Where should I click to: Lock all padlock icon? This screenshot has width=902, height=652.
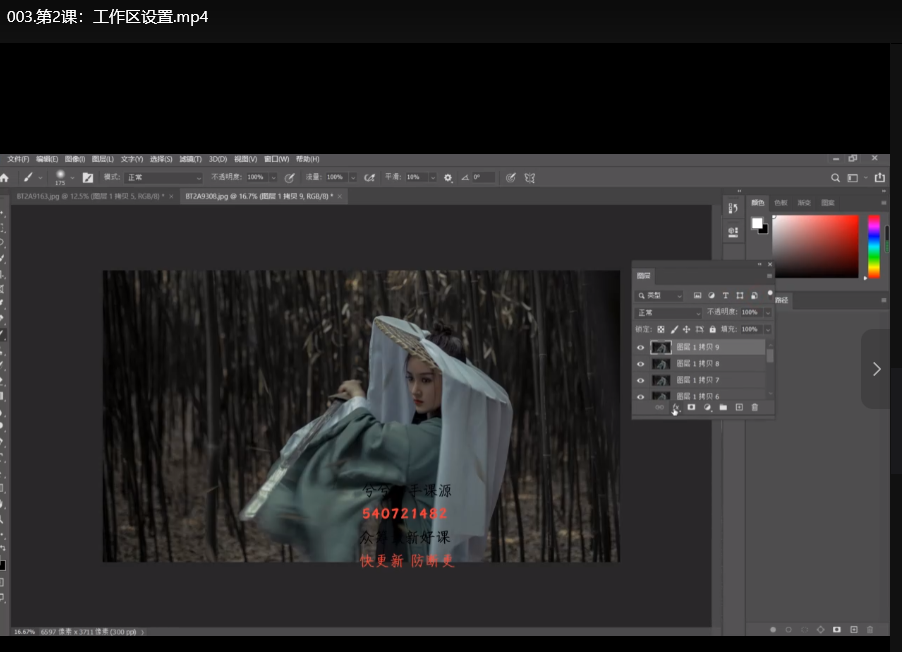(713, 329)
